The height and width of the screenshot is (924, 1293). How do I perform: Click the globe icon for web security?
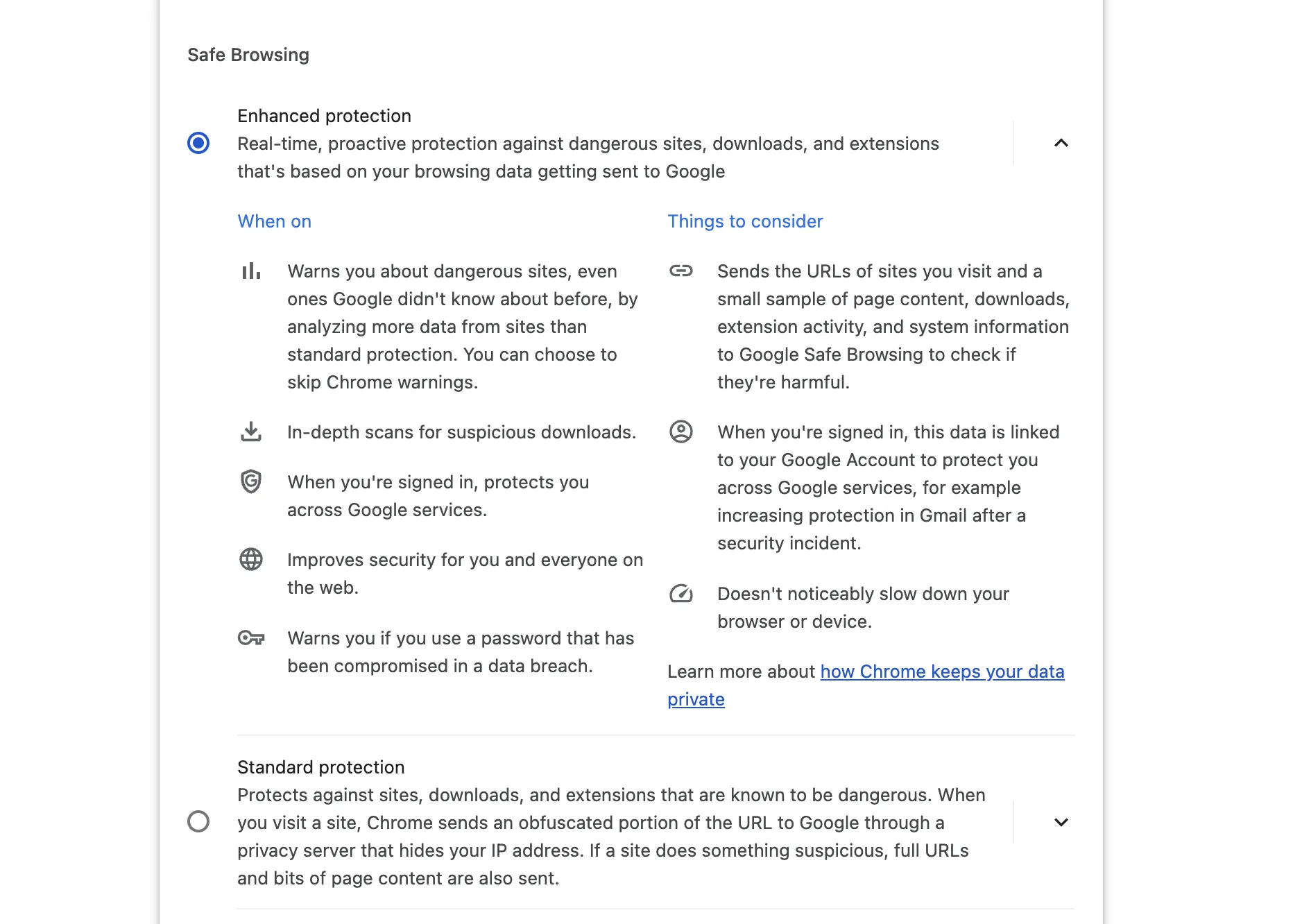251,559
